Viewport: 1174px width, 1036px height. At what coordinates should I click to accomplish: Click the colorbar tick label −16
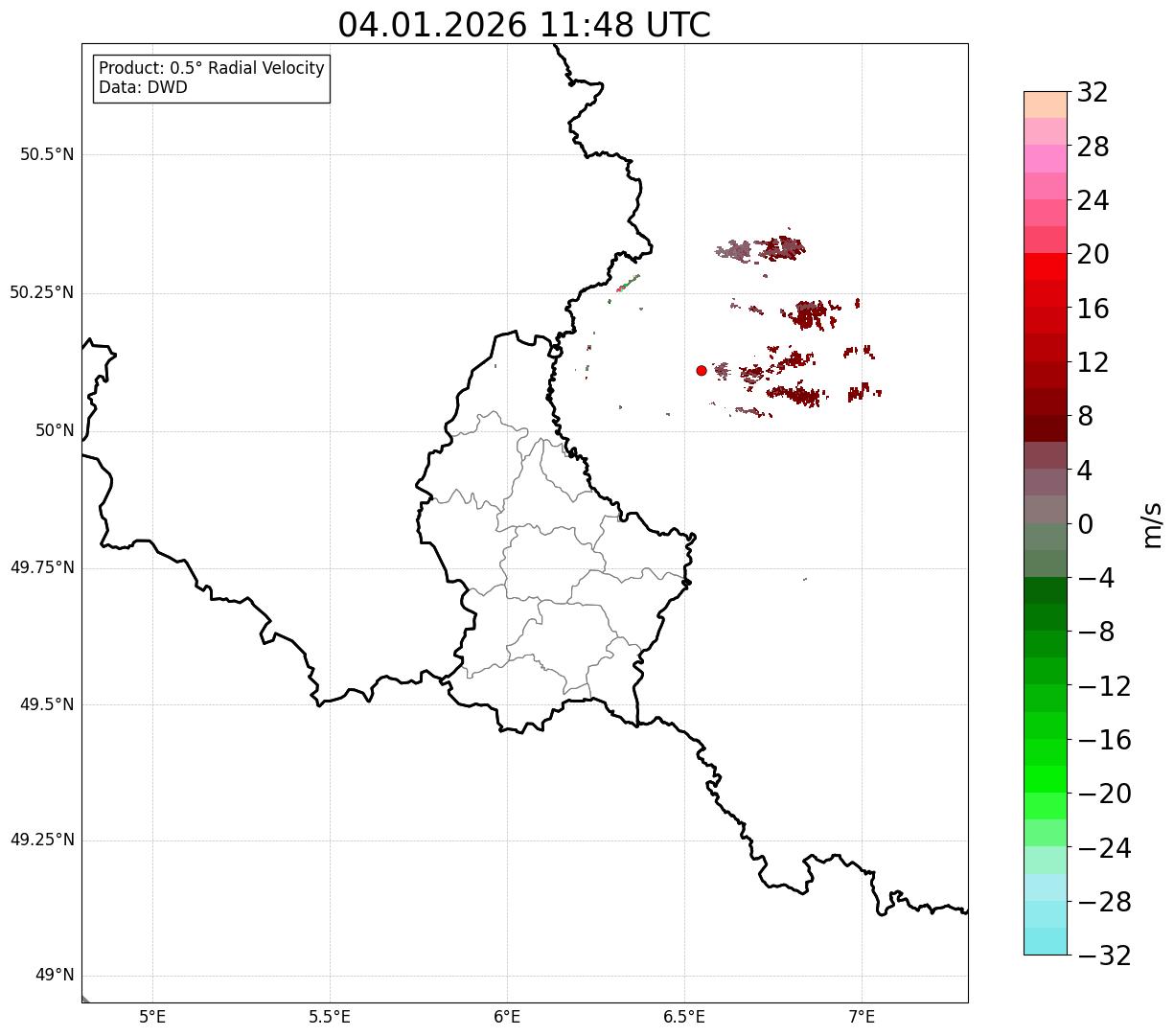coord(1104,740)
